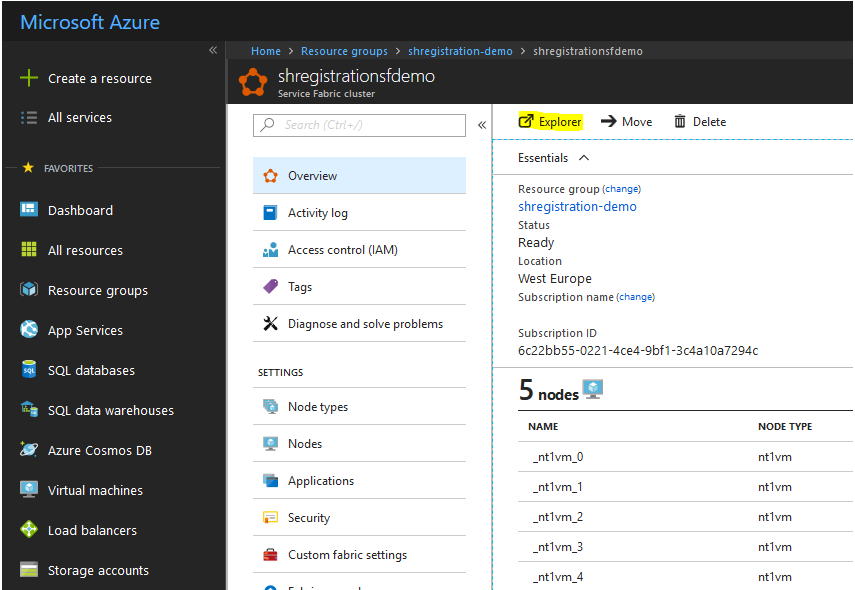Click the purple Tags icon
This screenshot has width=855, height=590.
click(x=270, y=286)
